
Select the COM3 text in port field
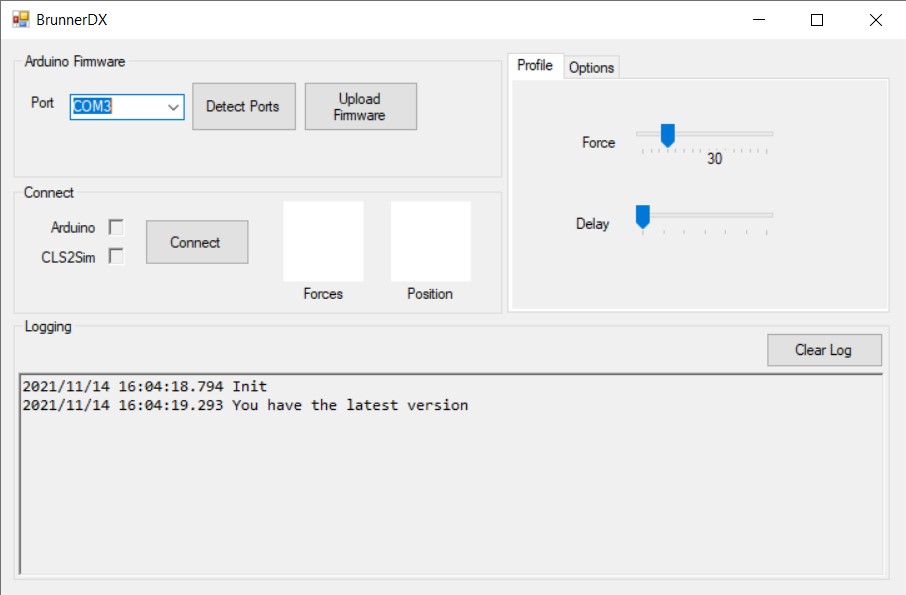click(x=92, y=106)
